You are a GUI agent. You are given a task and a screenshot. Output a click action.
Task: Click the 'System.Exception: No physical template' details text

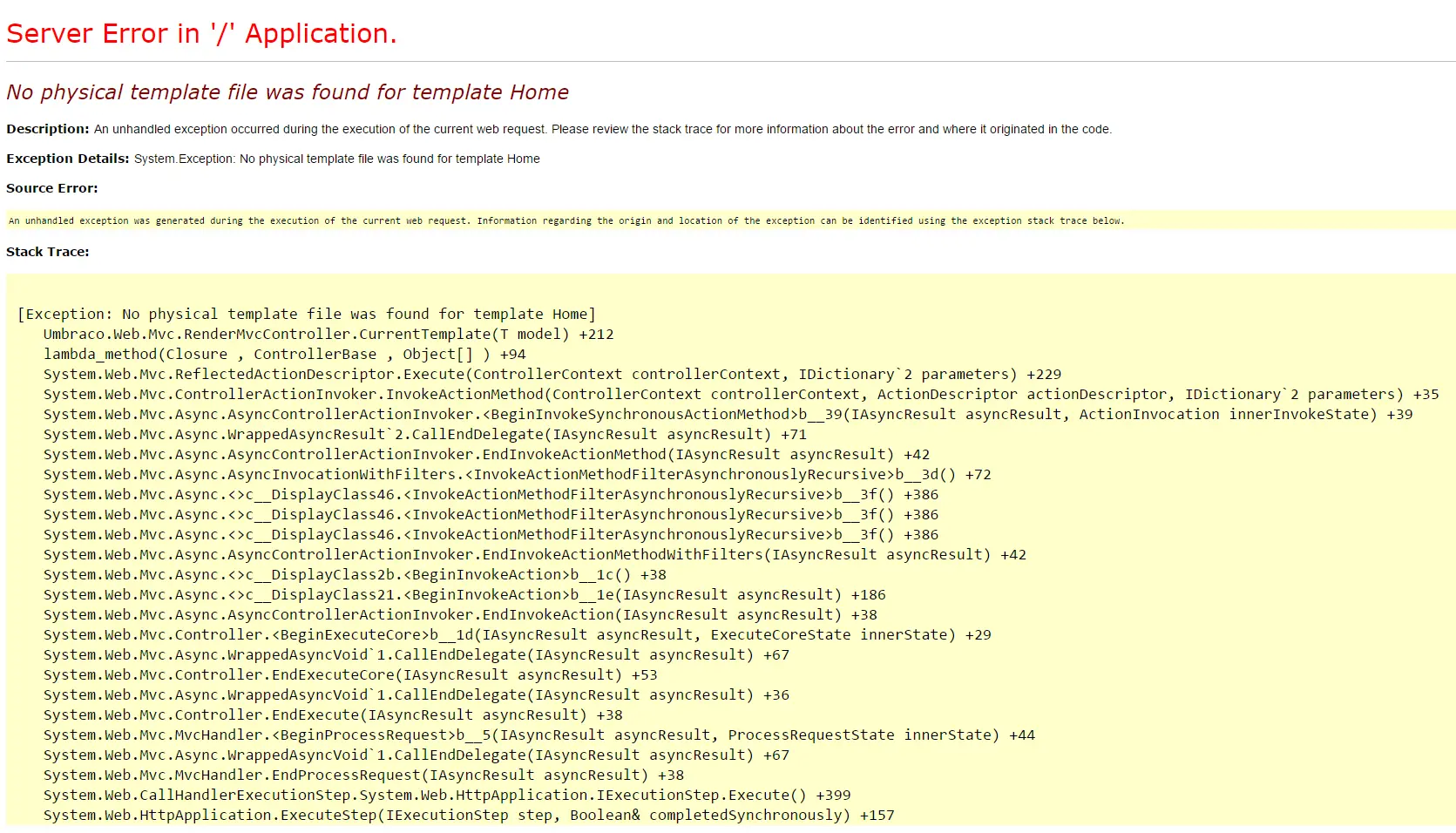(x=336, y=159)
